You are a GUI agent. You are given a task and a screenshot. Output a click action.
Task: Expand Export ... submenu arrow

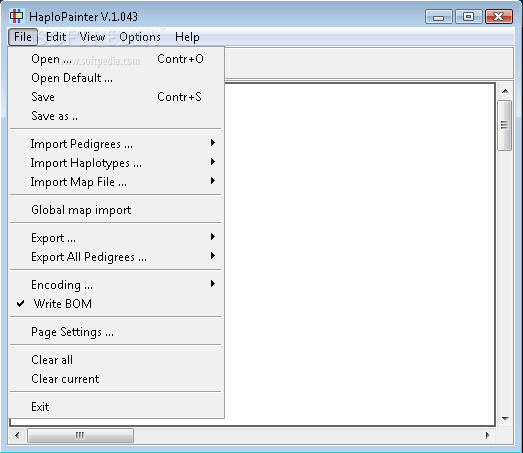(213, 237)
